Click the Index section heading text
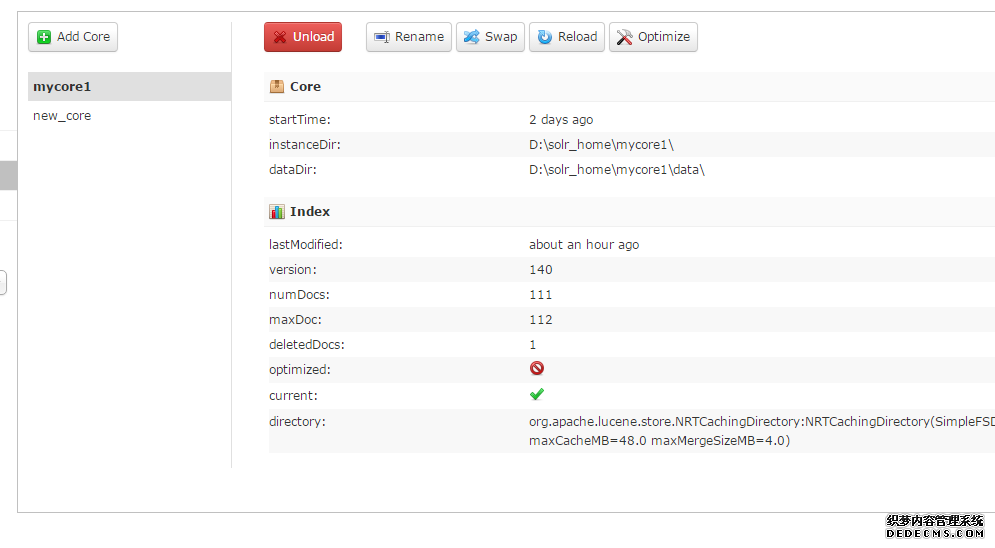This screenshot has height=548, width=995. [x=310, y=212]
